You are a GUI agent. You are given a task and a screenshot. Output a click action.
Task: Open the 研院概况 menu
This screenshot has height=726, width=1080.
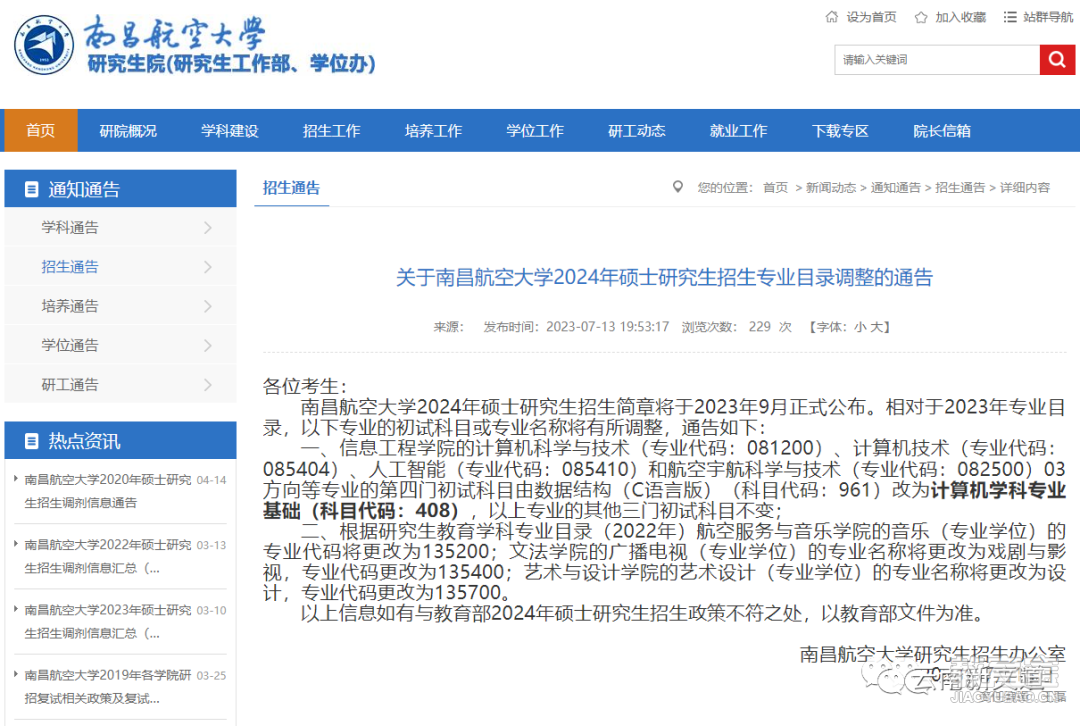coord(128,131)
